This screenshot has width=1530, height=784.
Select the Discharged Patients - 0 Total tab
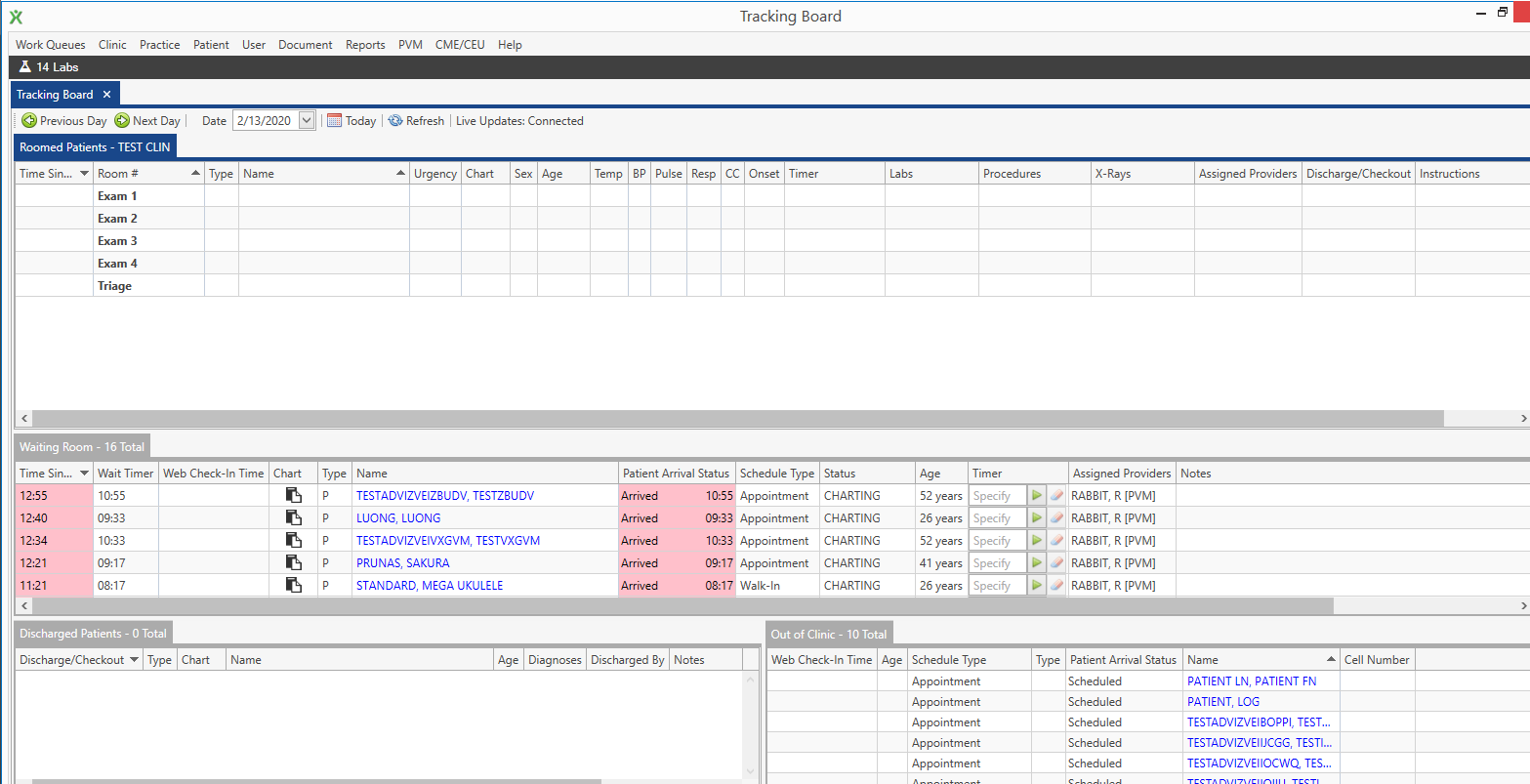(x=93, y=634)
